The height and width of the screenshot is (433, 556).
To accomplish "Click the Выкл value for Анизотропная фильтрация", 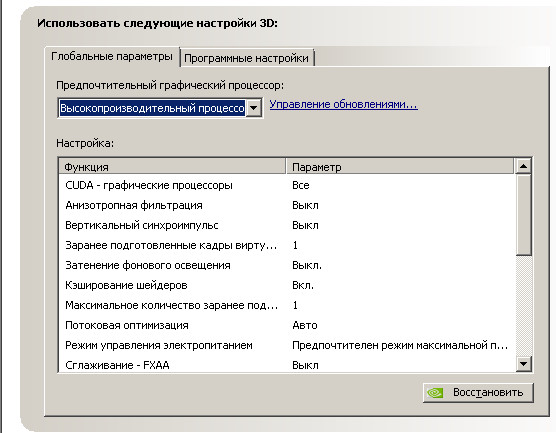I will click(305, 205).
